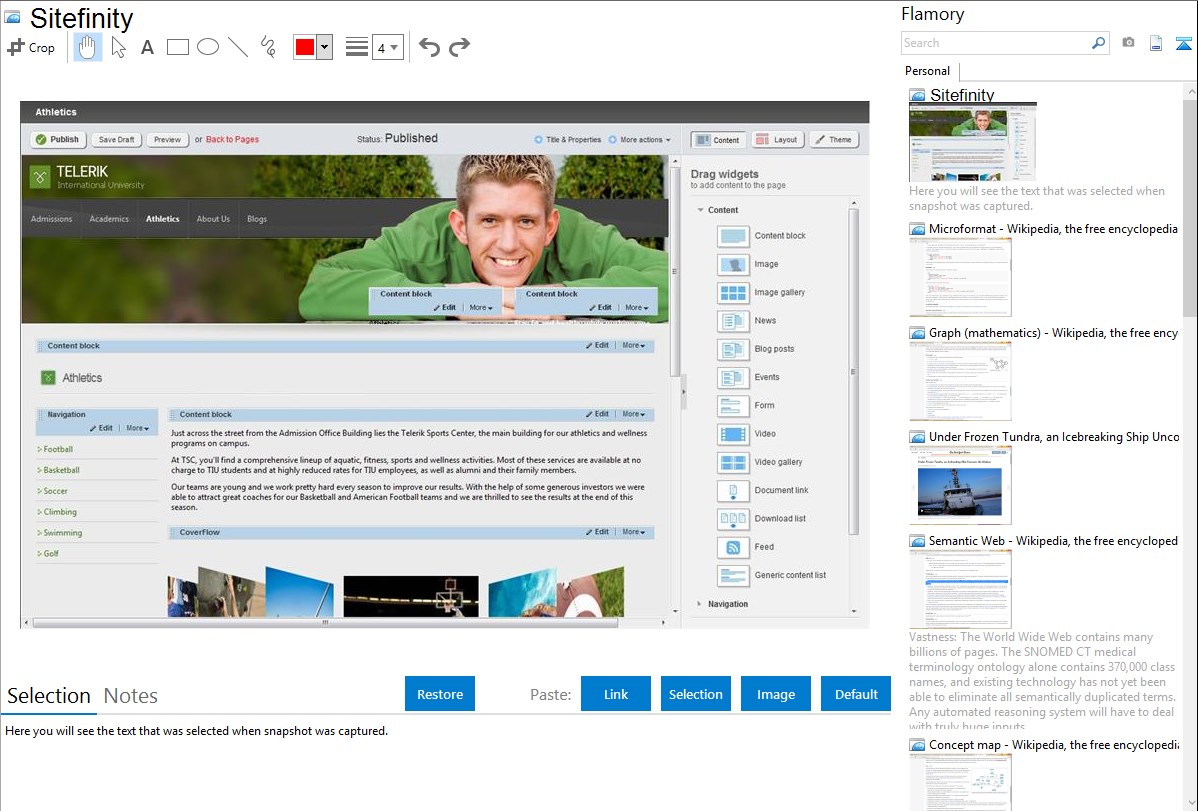Click the Image gallery widget icon
The height and width of the screenshot is (811, 1198).
(733, 292)
